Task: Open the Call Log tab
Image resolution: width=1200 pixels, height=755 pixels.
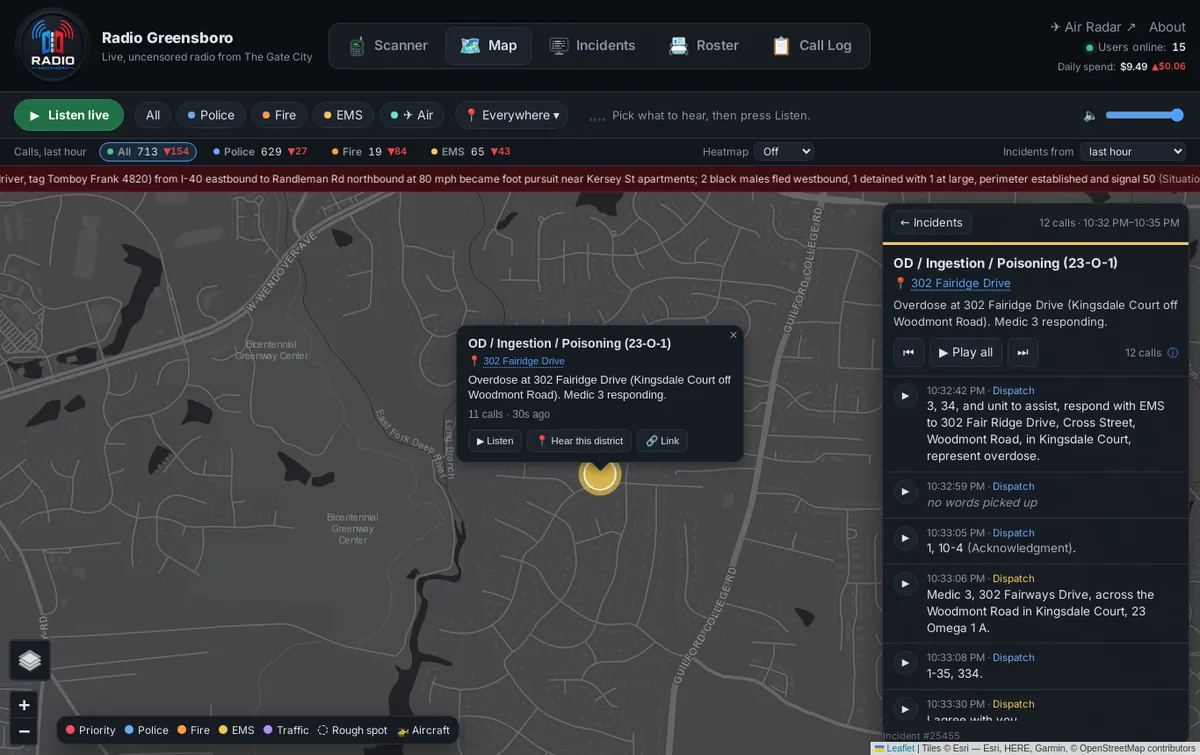Action: (812, 46)
